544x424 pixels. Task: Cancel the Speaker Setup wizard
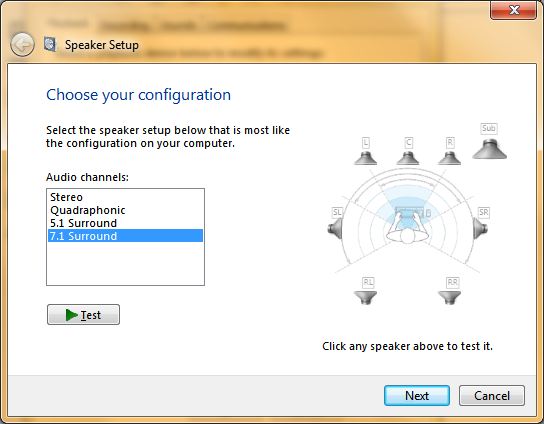(492, 396)
